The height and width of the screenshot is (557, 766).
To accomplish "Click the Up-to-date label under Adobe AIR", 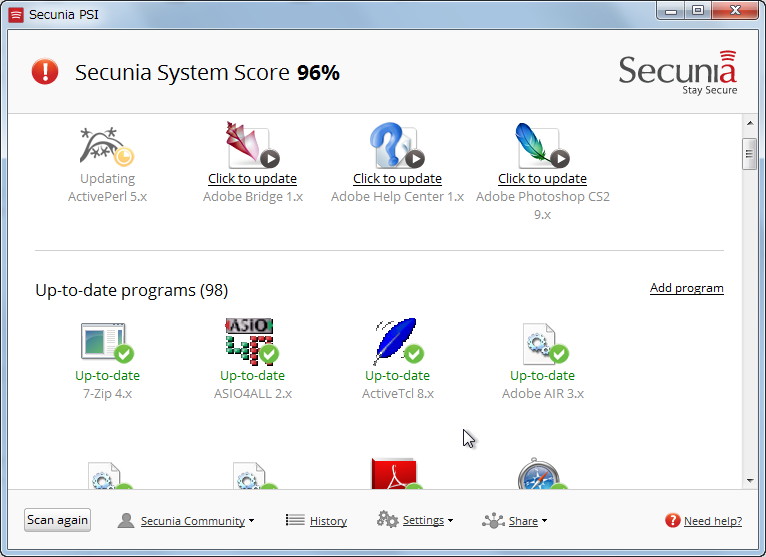I will click(543, 375).
